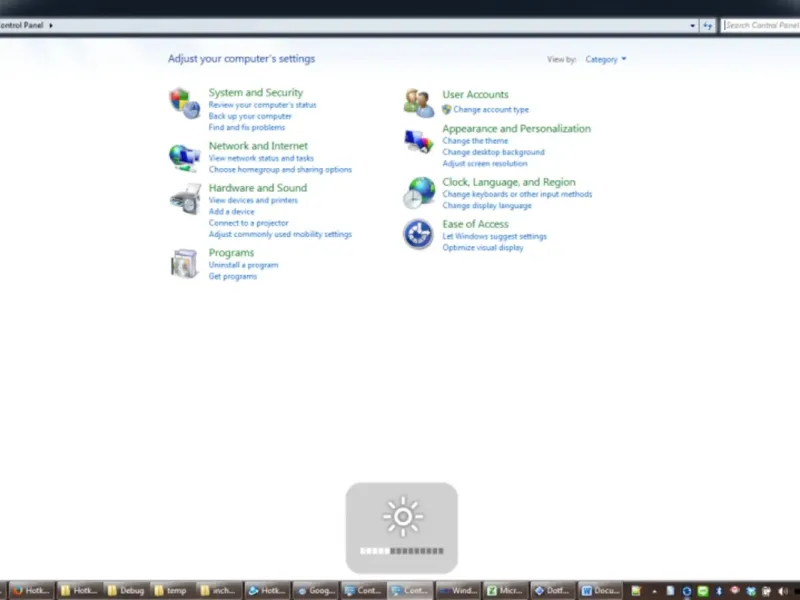Click Change the theme

click(475, 141)
